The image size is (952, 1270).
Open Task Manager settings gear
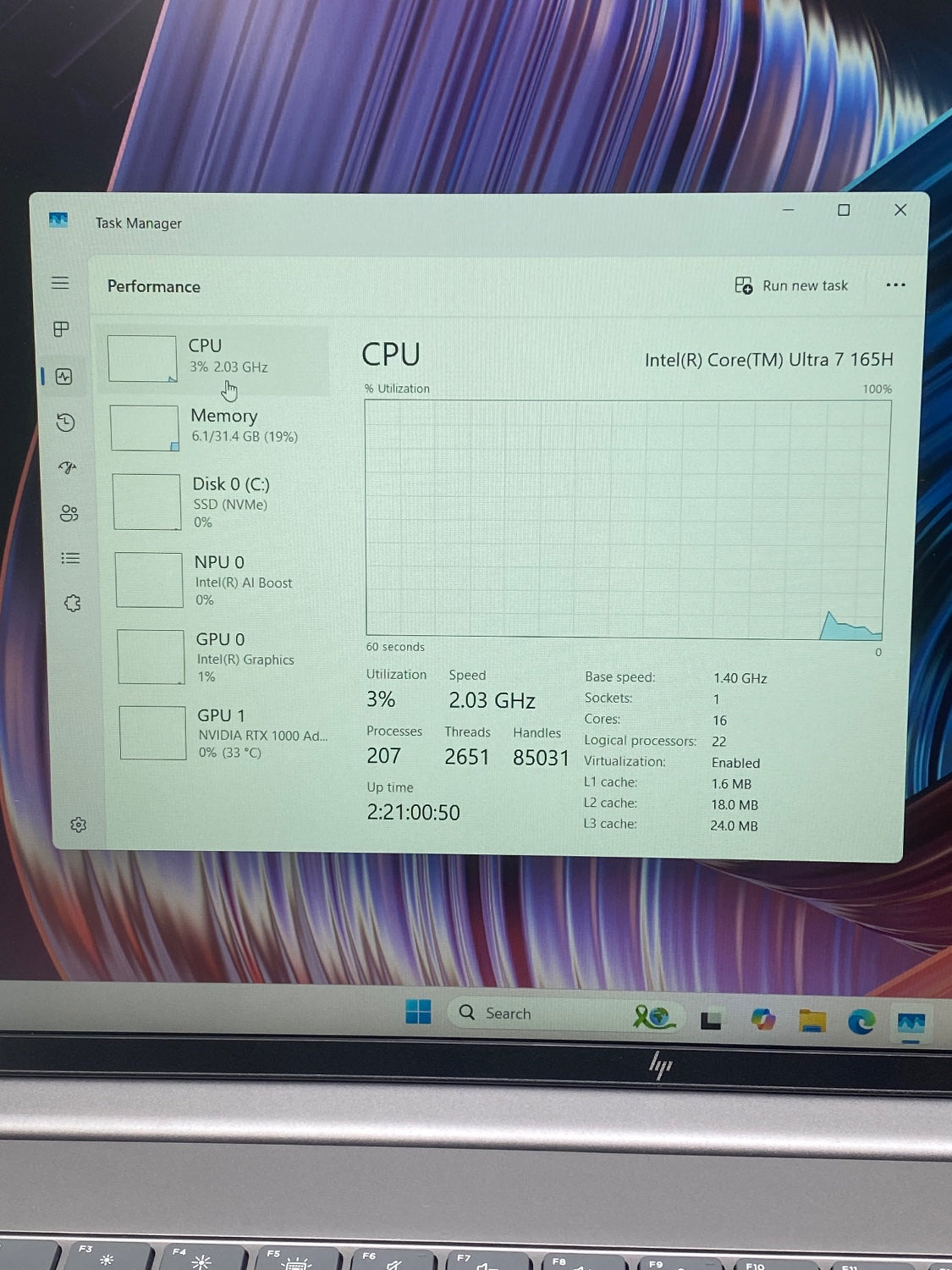79,825
